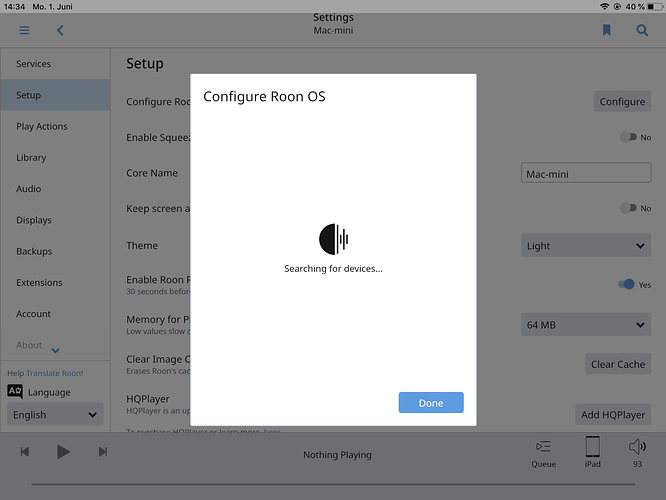Click the volume value 93

(637, 464)
